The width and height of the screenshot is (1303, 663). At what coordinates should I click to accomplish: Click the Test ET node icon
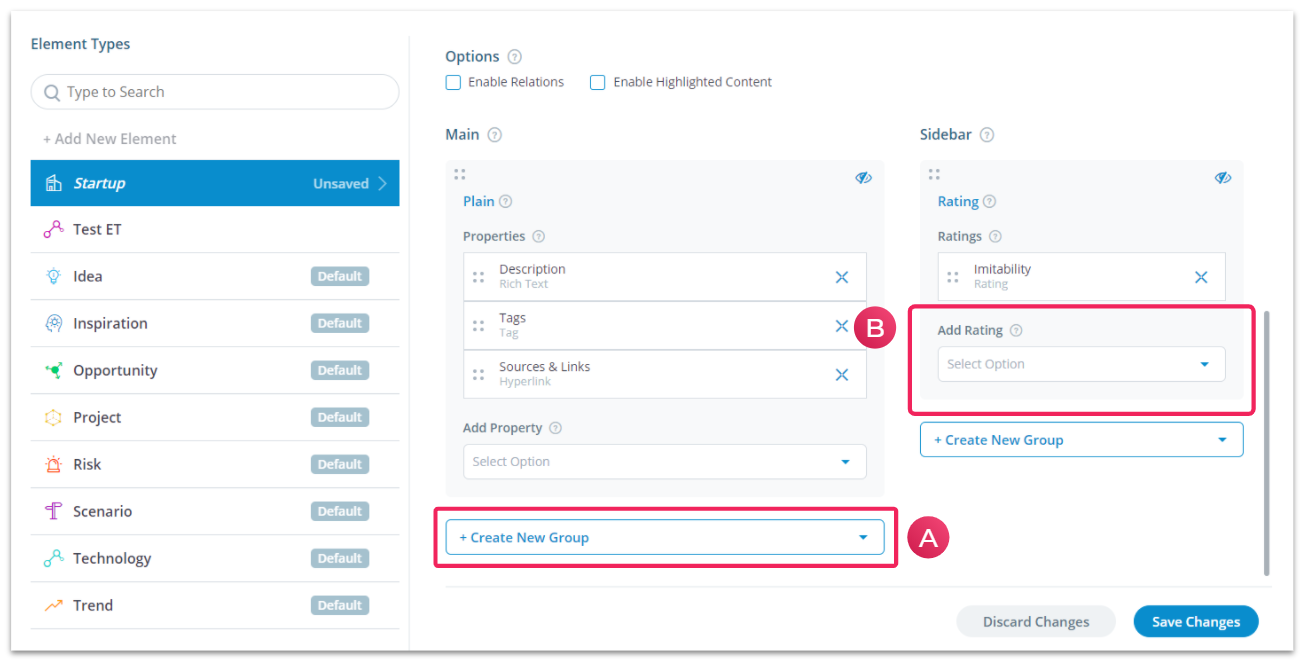point(53,230)
